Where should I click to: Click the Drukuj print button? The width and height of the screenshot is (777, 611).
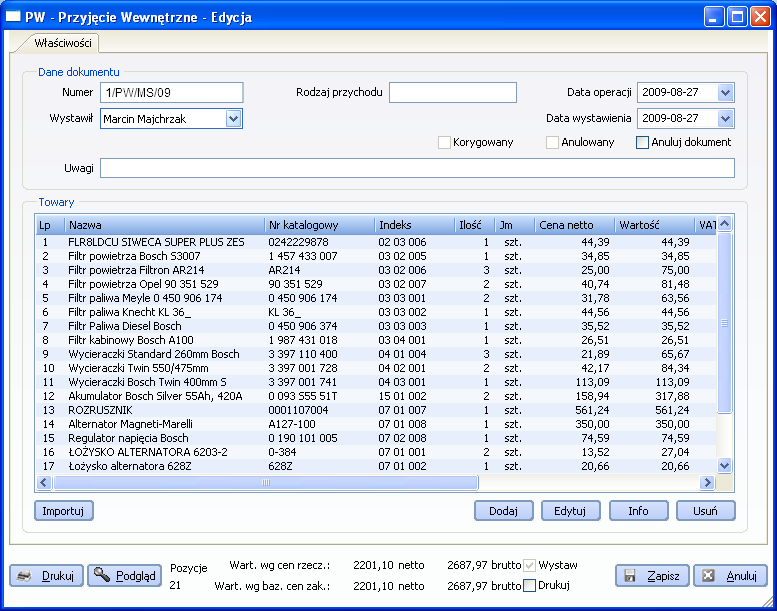coord(47,576)
